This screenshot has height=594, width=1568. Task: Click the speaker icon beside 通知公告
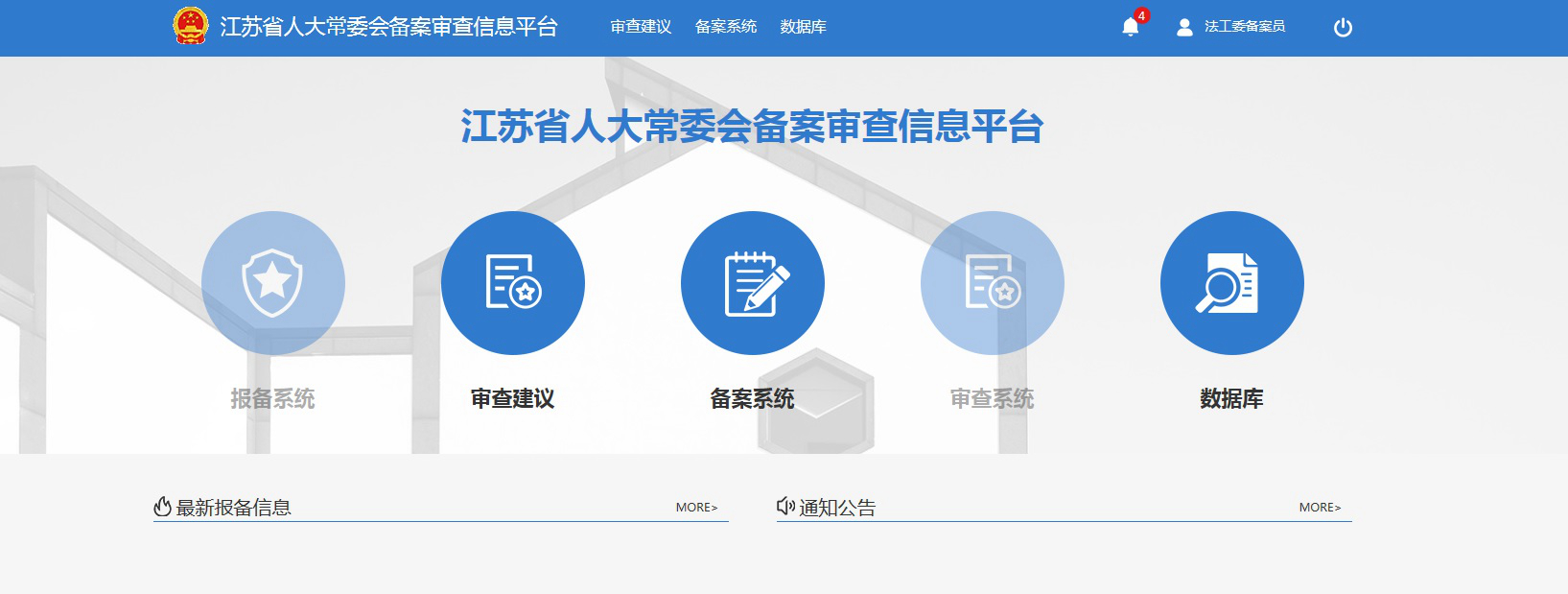pyautogui.click(x=785, y=506)
